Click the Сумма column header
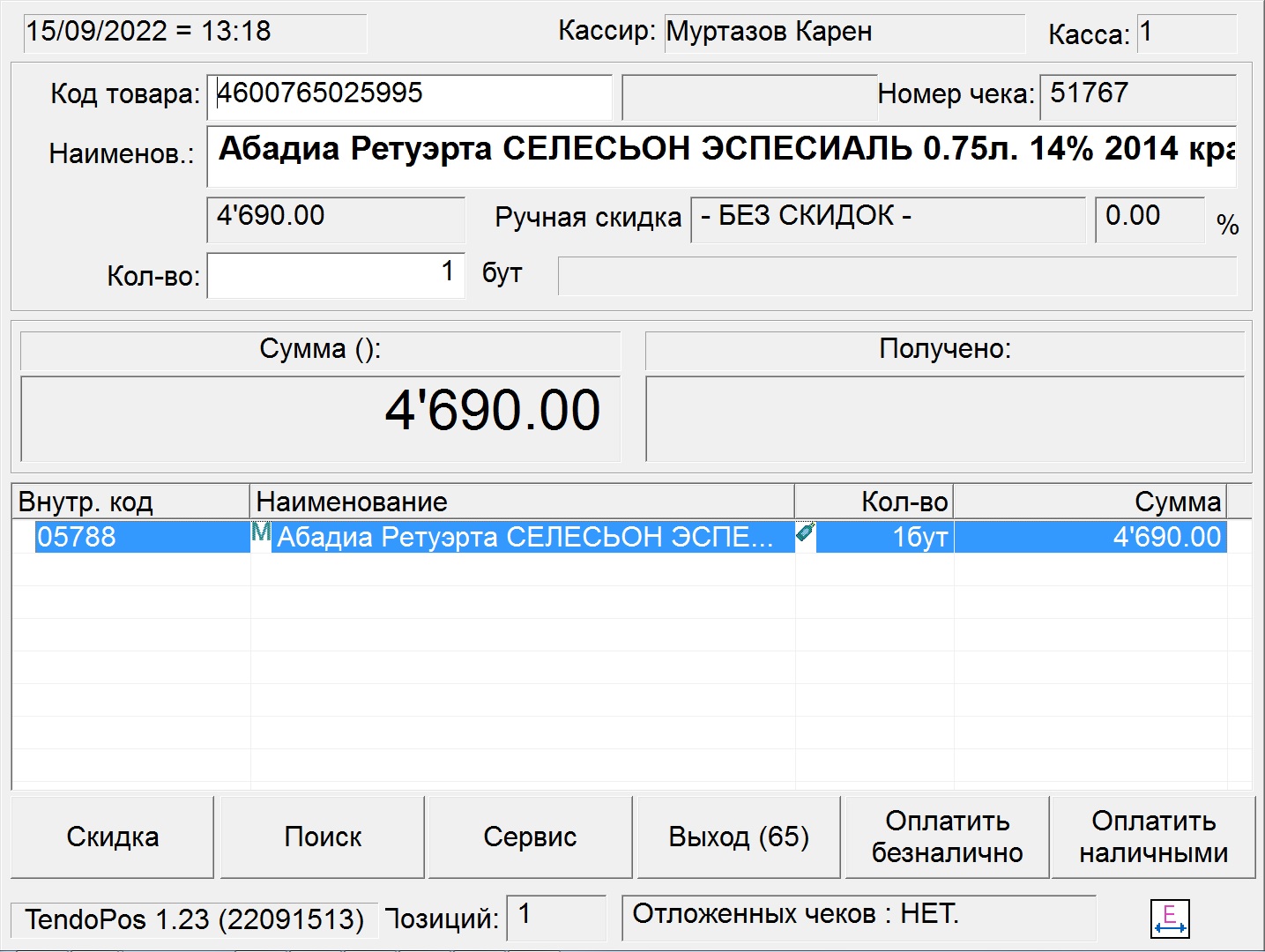This screenshot has width=1265, height=952. point(1090,502)
